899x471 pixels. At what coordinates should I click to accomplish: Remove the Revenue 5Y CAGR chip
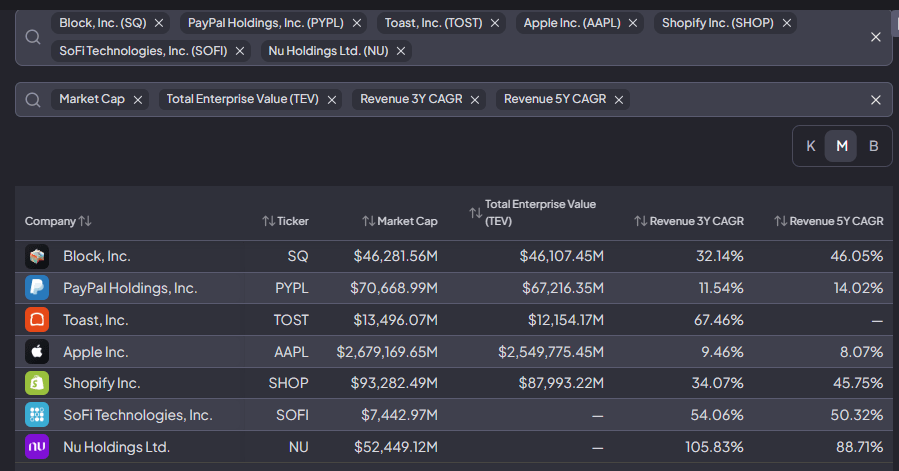point(619,100)
